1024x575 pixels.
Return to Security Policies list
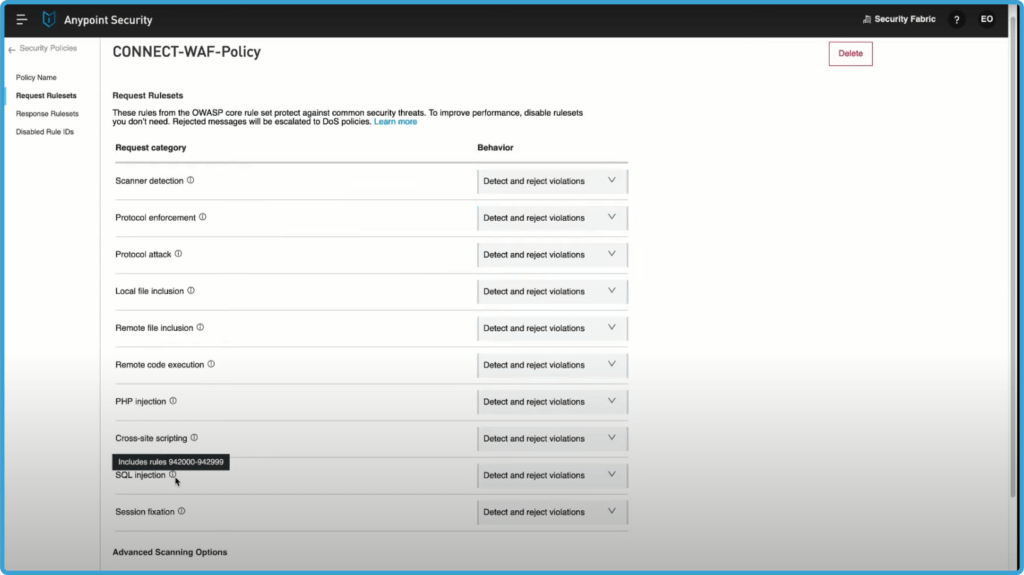[x=48, y=48]
